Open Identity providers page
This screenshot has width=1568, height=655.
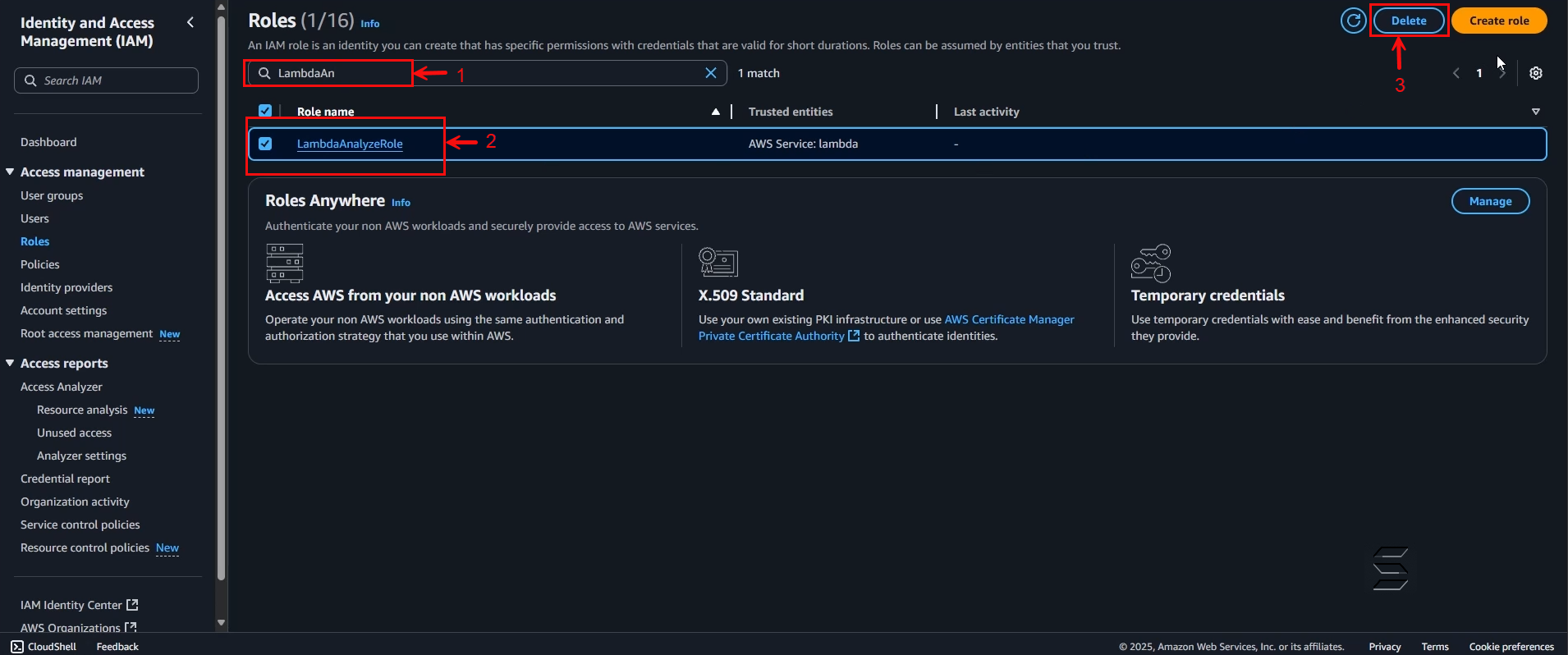click(x=66, y=287)
